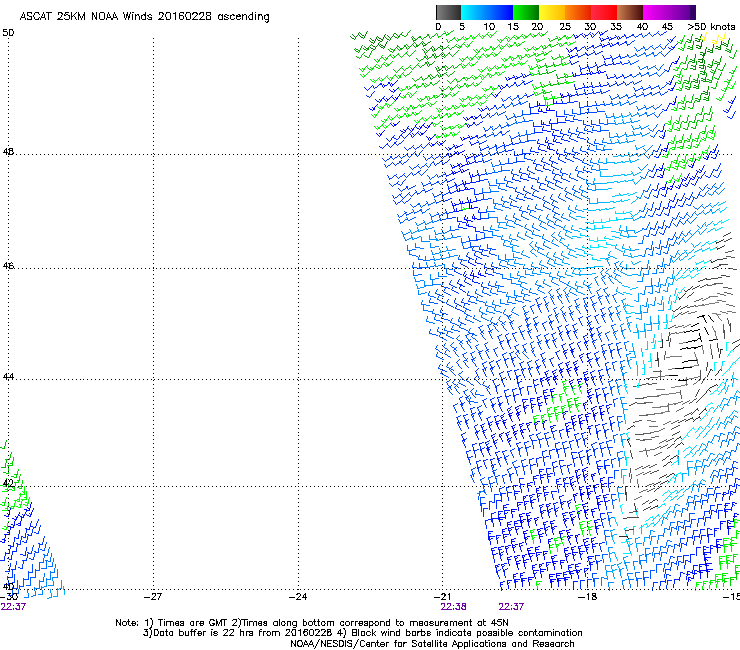Image resolution: width=740 pixels, height=650 pixels.
Task: Click the orange 25-30 knots swatch
Action: tap(578, 12)
